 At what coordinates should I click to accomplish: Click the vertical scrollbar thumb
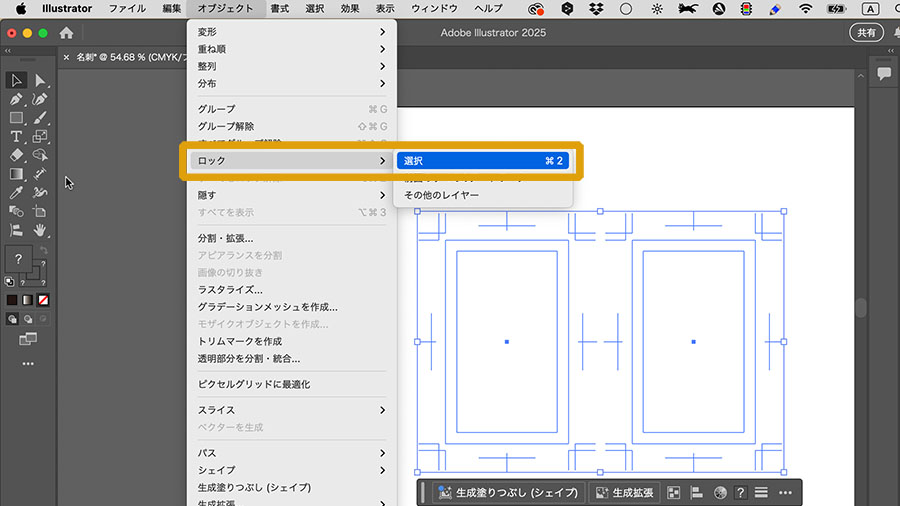click(860, 308)
